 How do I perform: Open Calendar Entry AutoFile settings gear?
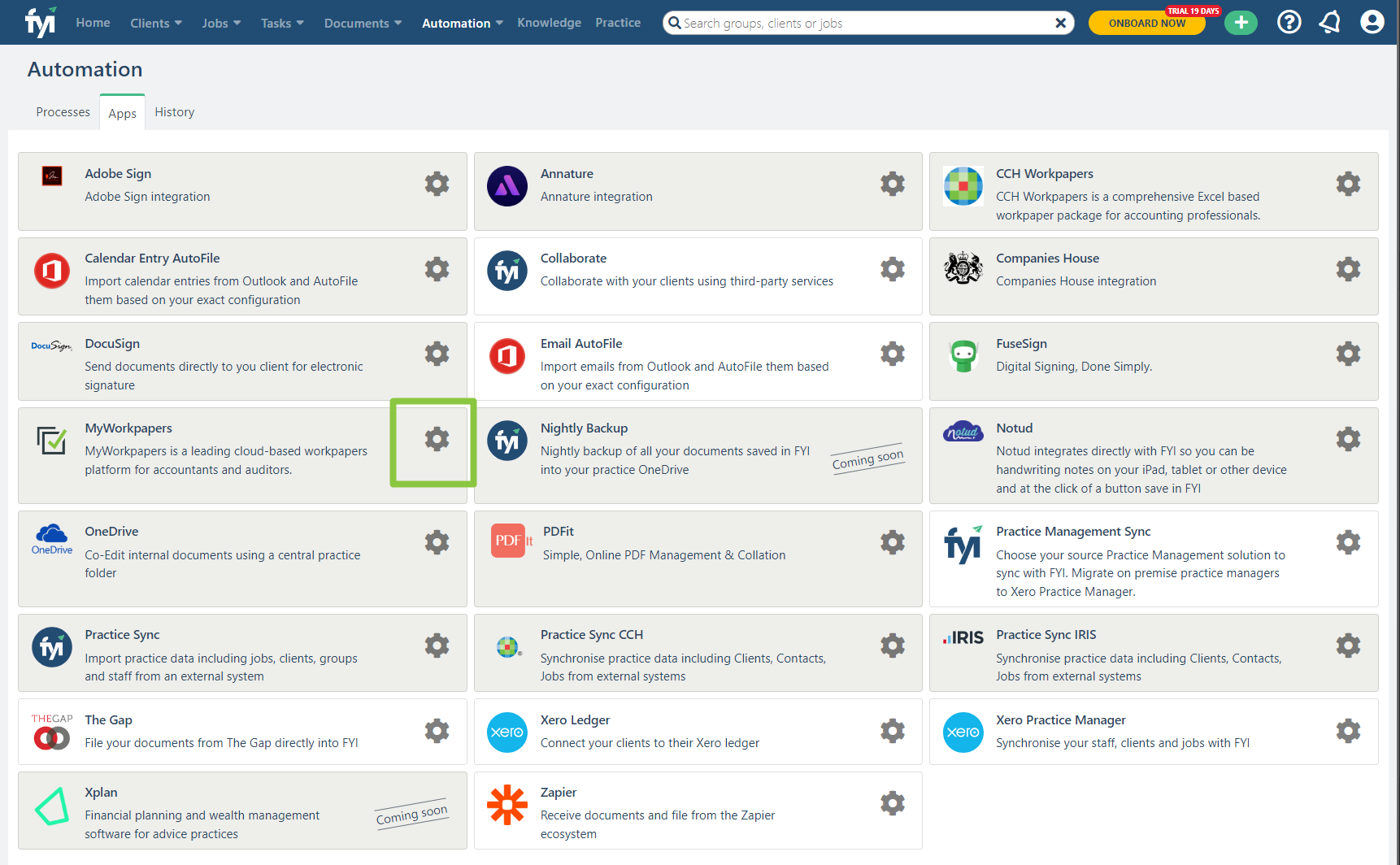pyautogui.click(x=437, y=269)
